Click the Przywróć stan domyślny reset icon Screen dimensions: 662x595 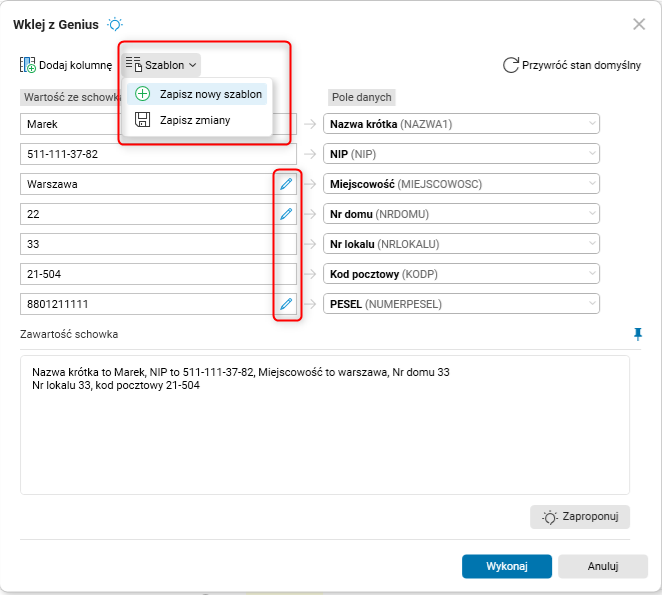(510, 65)
